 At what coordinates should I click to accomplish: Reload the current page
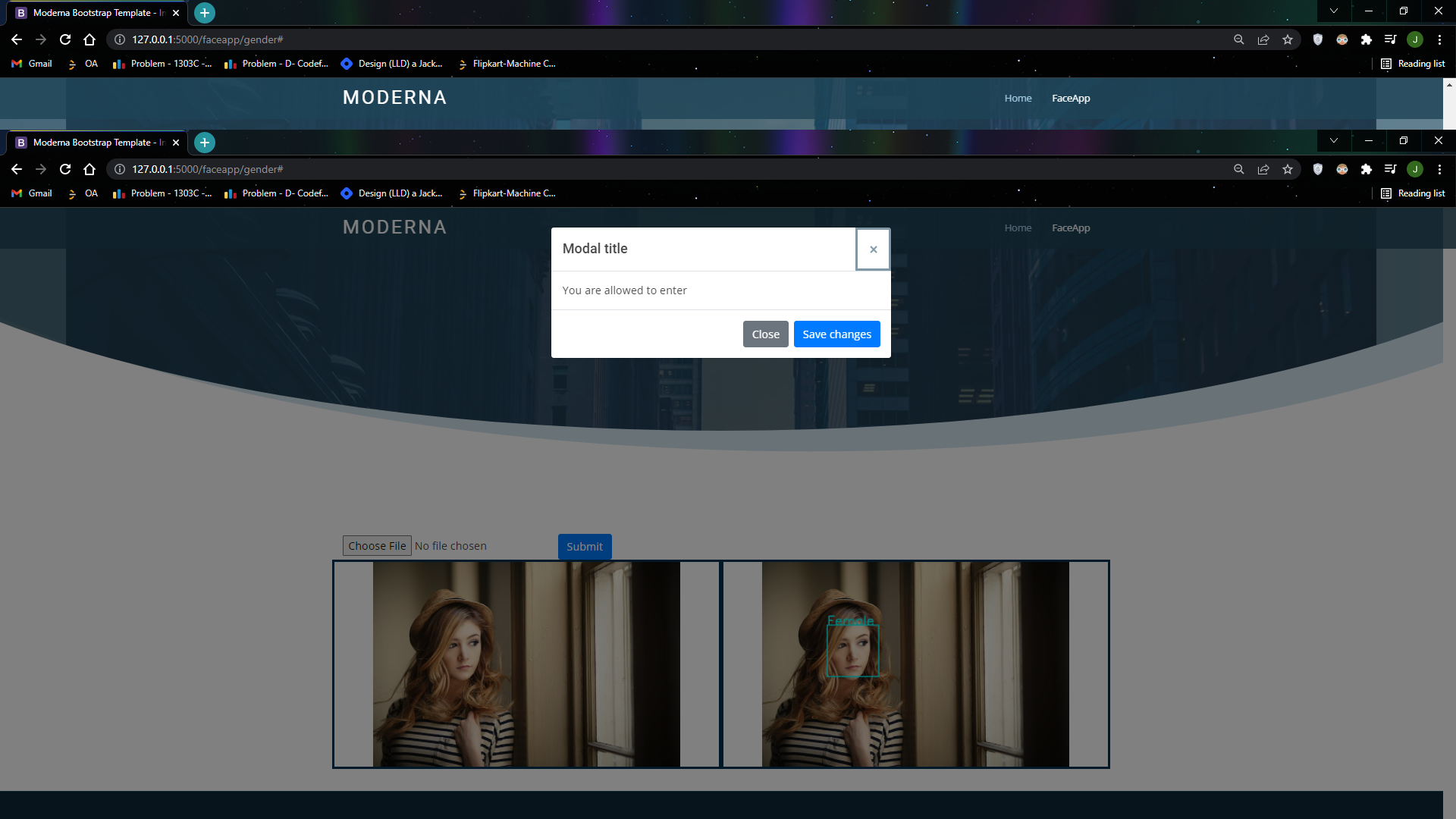pos(64,169)
